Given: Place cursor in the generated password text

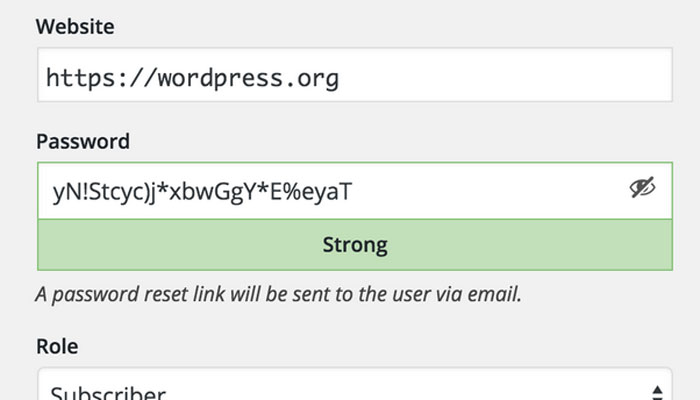Looking at the screenshot, I should pyautogui.click(x=200, y=190).
